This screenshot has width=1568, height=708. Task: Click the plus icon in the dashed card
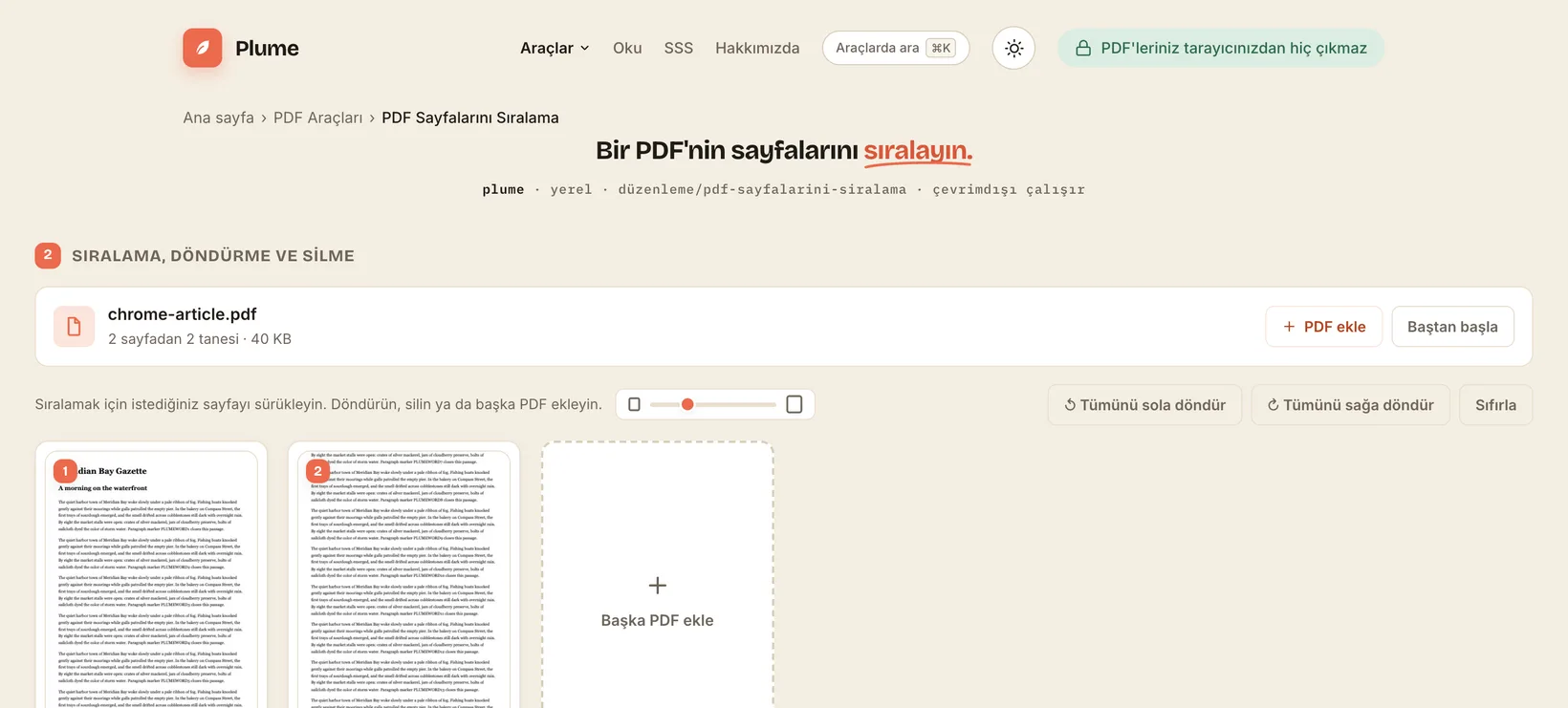(658, 586)
